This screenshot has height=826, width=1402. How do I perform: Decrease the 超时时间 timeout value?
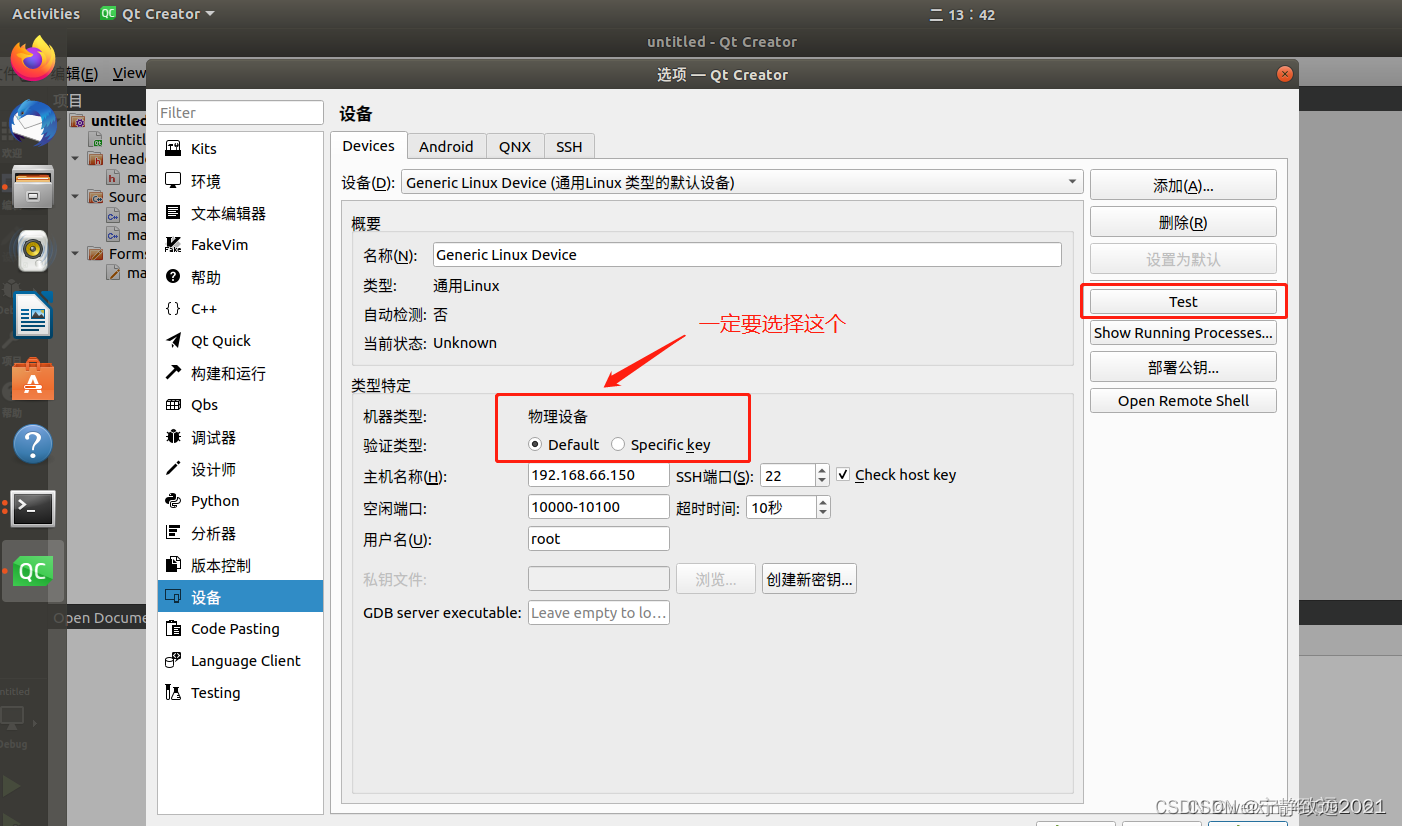point(823,513)
